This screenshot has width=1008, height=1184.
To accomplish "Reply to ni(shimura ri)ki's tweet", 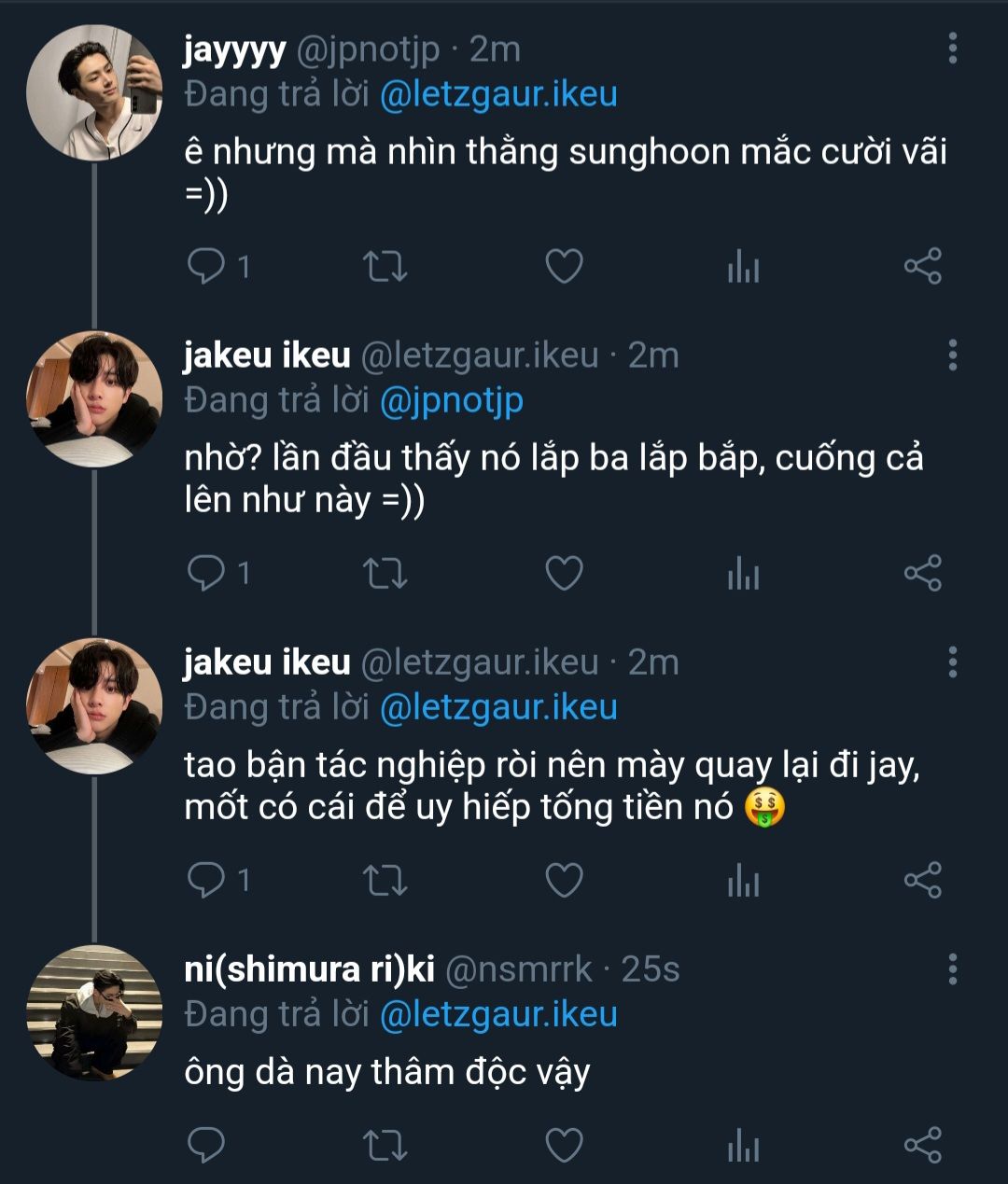I will click(206, 1145).
